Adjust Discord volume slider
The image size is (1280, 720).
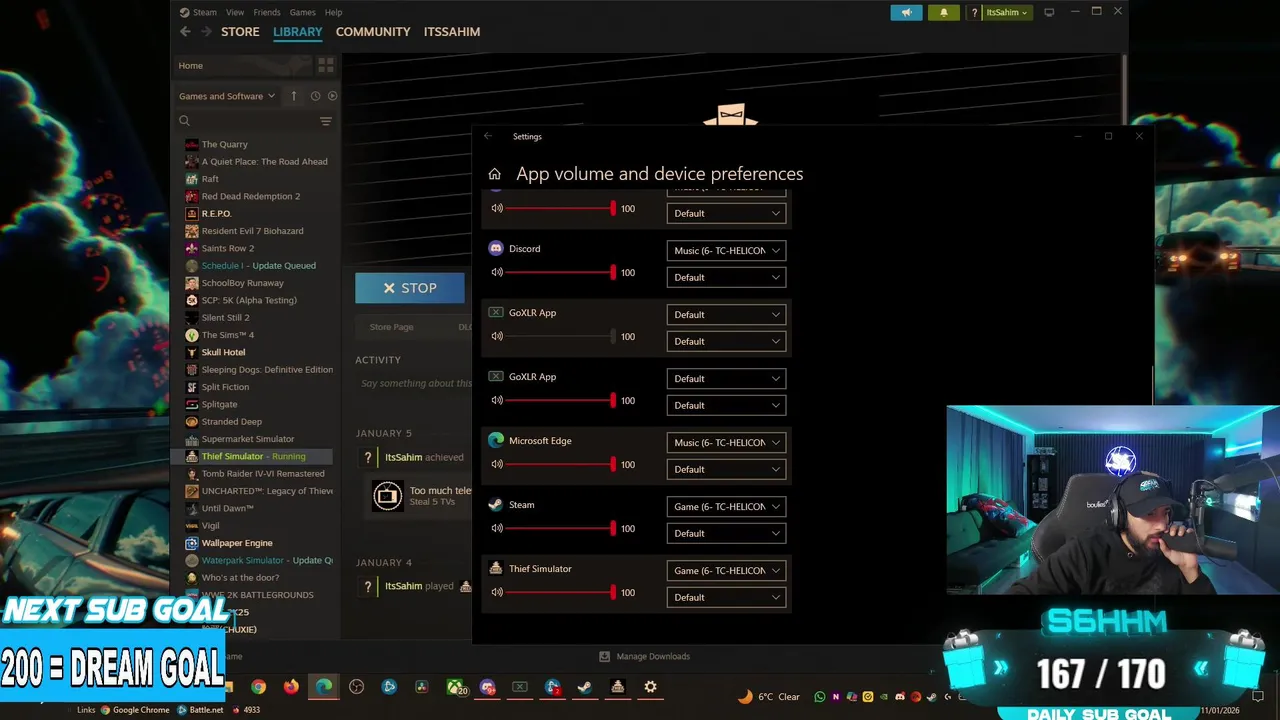pos(560,272)
